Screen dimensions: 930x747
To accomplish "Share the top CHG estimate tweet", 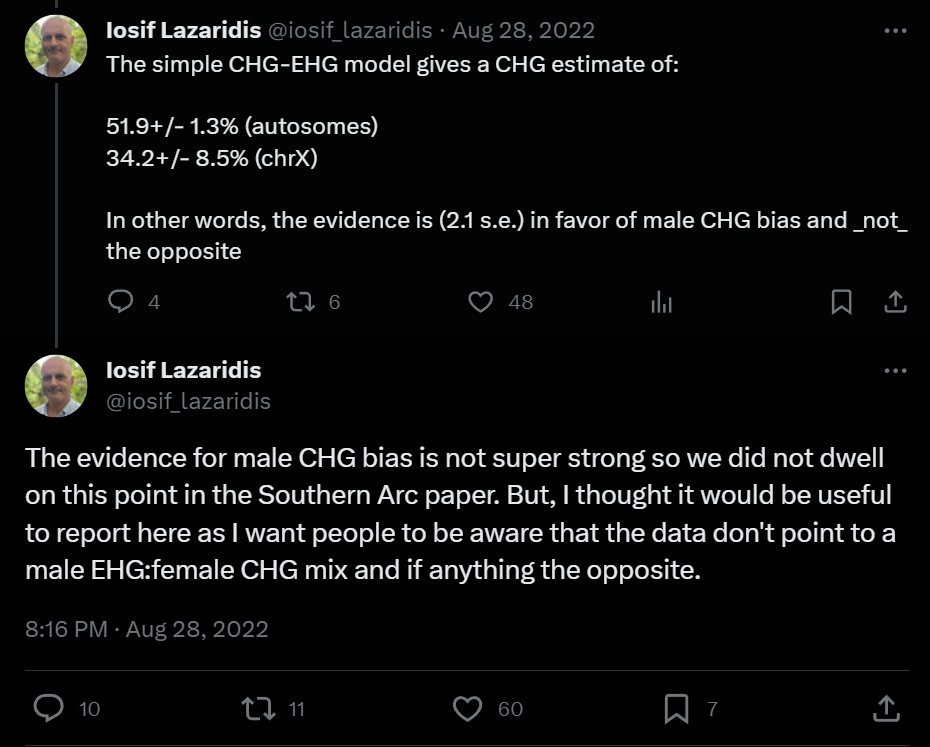I will (896, 301).
